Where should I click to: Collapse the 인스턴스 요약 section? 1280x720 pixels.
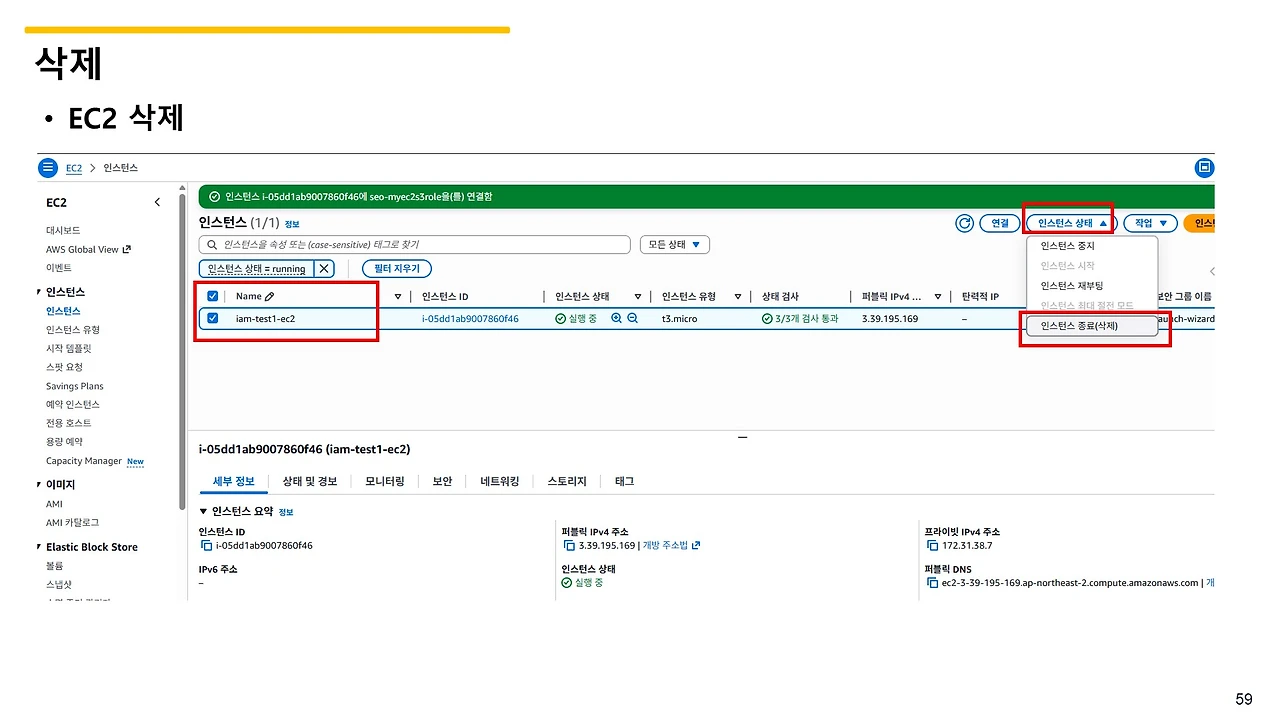click(x=204, y=511)
